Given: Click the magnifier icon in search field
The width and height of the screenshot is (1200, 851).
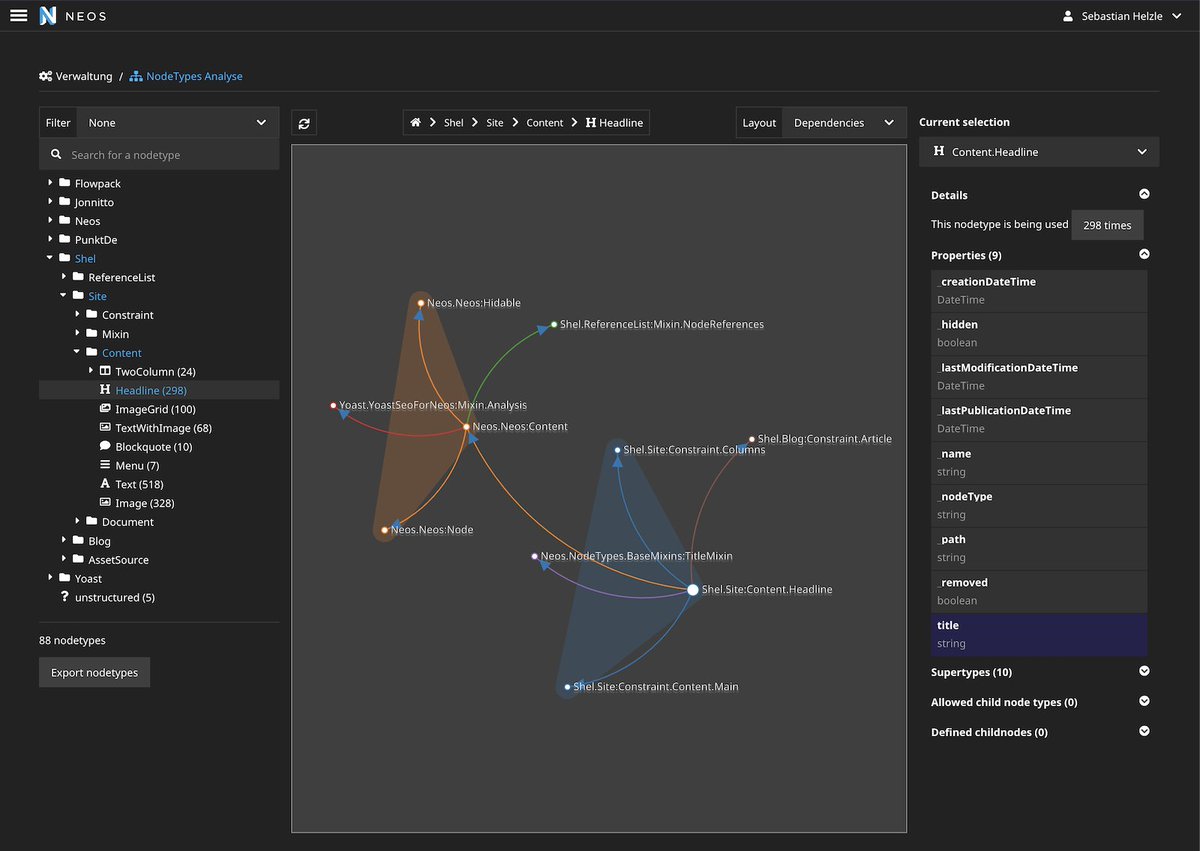Looking at the screenshot, I should 55,155.
